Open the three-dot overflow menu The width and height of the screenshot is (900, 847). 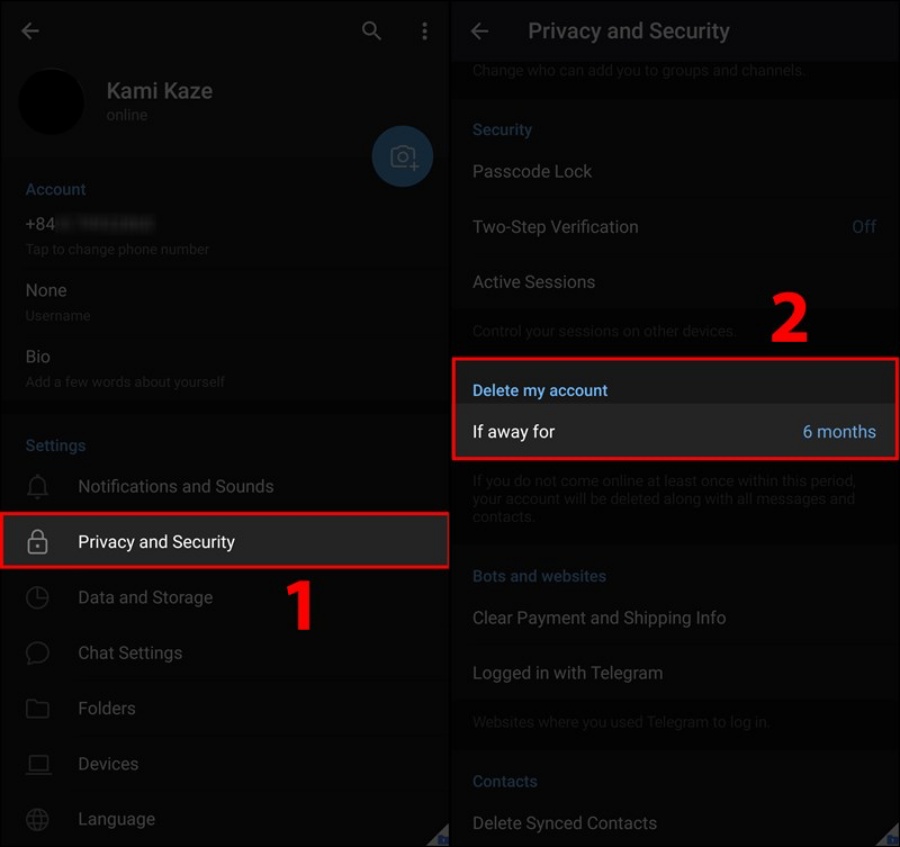pyautogui.click(x=425, y=31)
